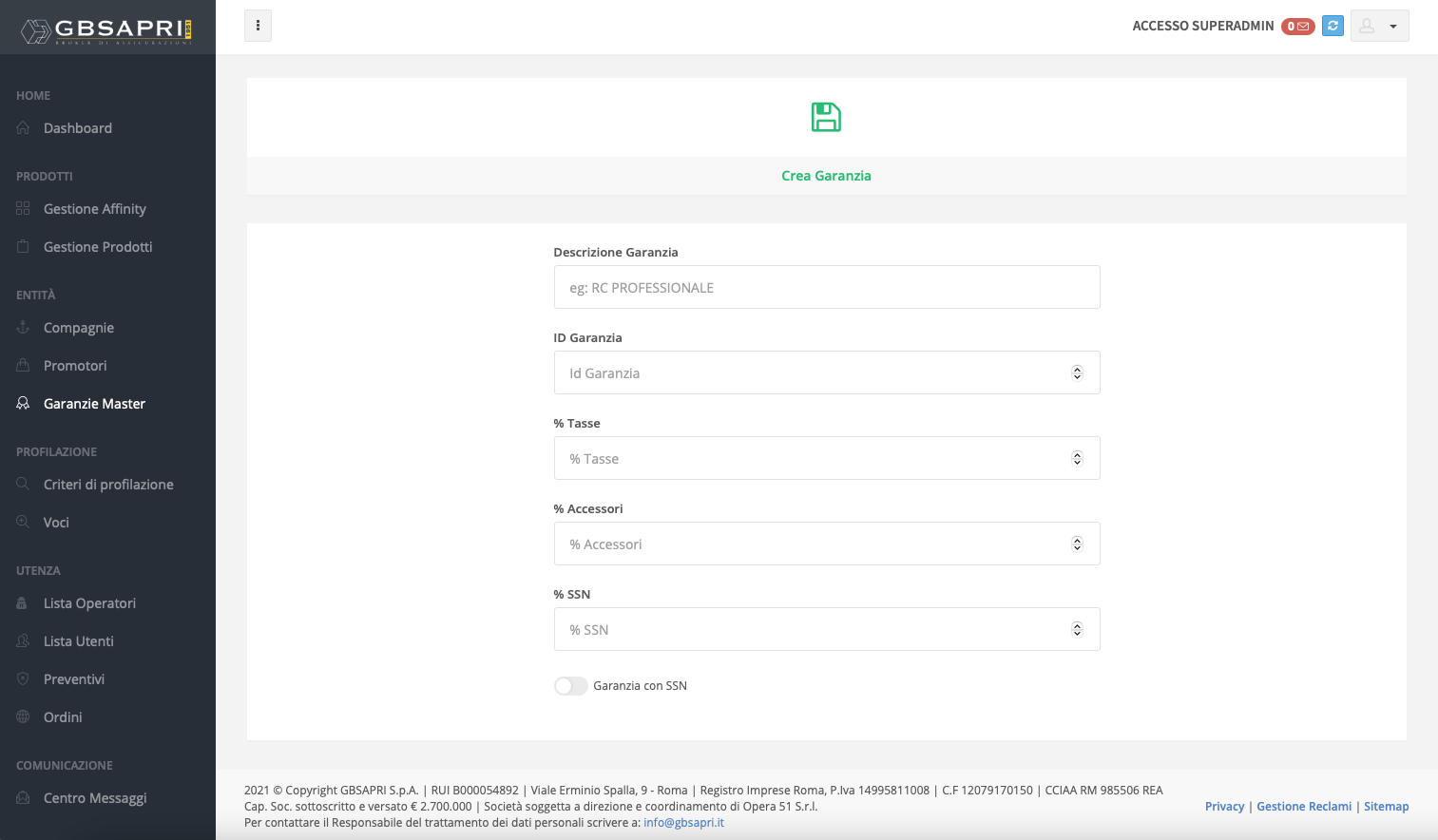Open the Promotori entity page

pos(74,365)
